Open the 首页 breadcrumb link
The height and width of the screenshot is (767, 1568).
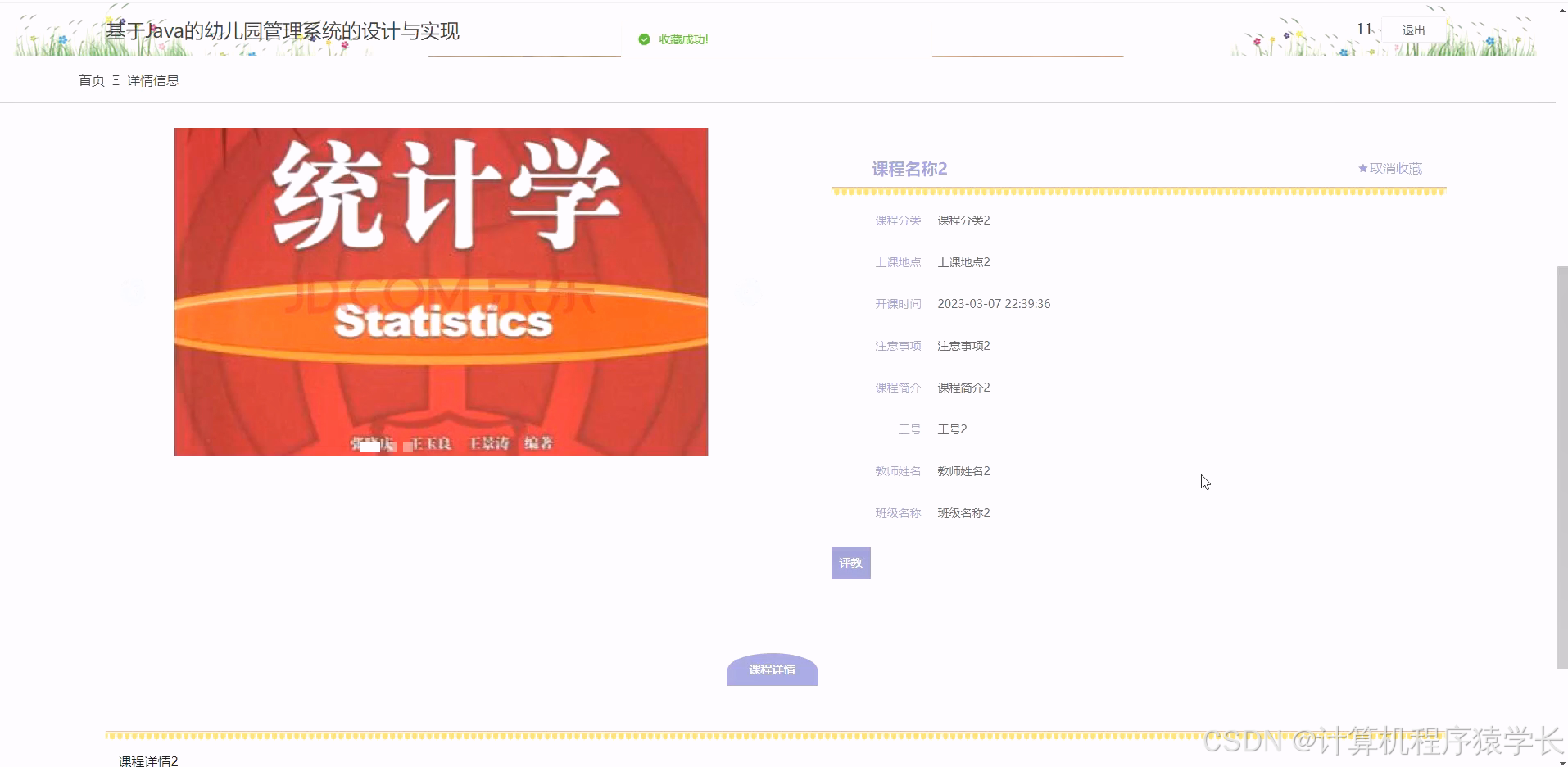click(90, 80)
